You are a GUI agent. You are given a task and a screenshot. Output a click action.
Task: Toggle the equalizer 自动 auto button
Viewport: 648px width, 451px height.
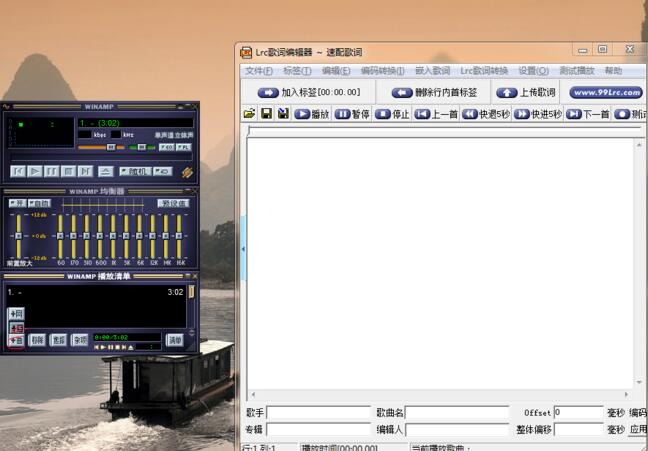(x=39, y=203)
